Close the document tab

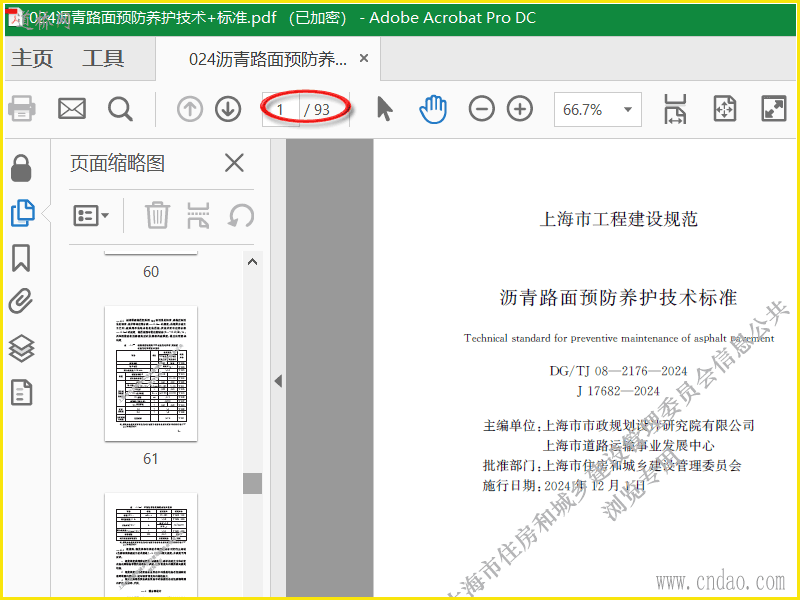pos(364,59)
